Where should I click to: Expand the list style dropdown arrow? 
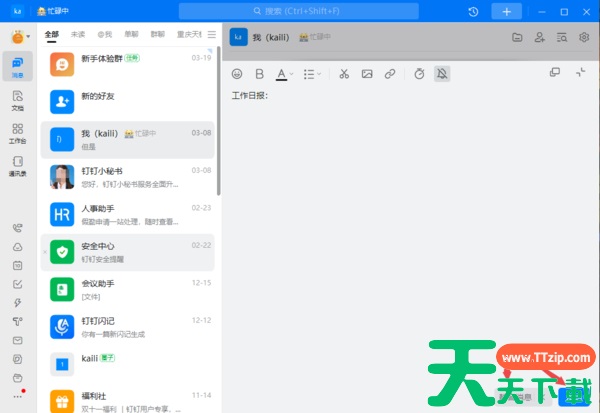(x=319, y=74)
